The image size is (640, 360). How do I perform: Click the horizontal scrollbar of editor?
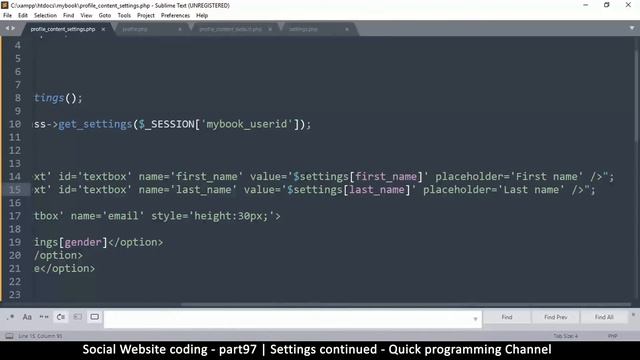(x=406, y=304)
